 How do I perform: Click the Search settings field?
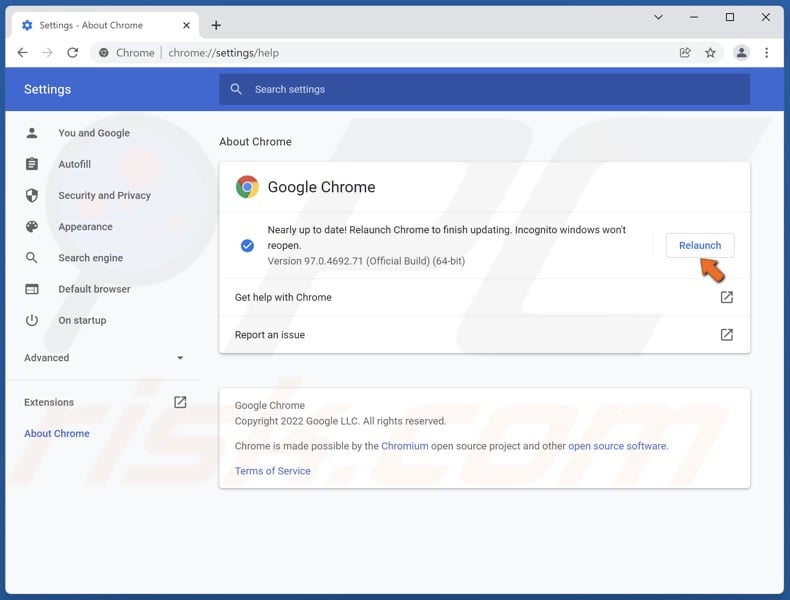pyautogui.click(x=485, y=89)
